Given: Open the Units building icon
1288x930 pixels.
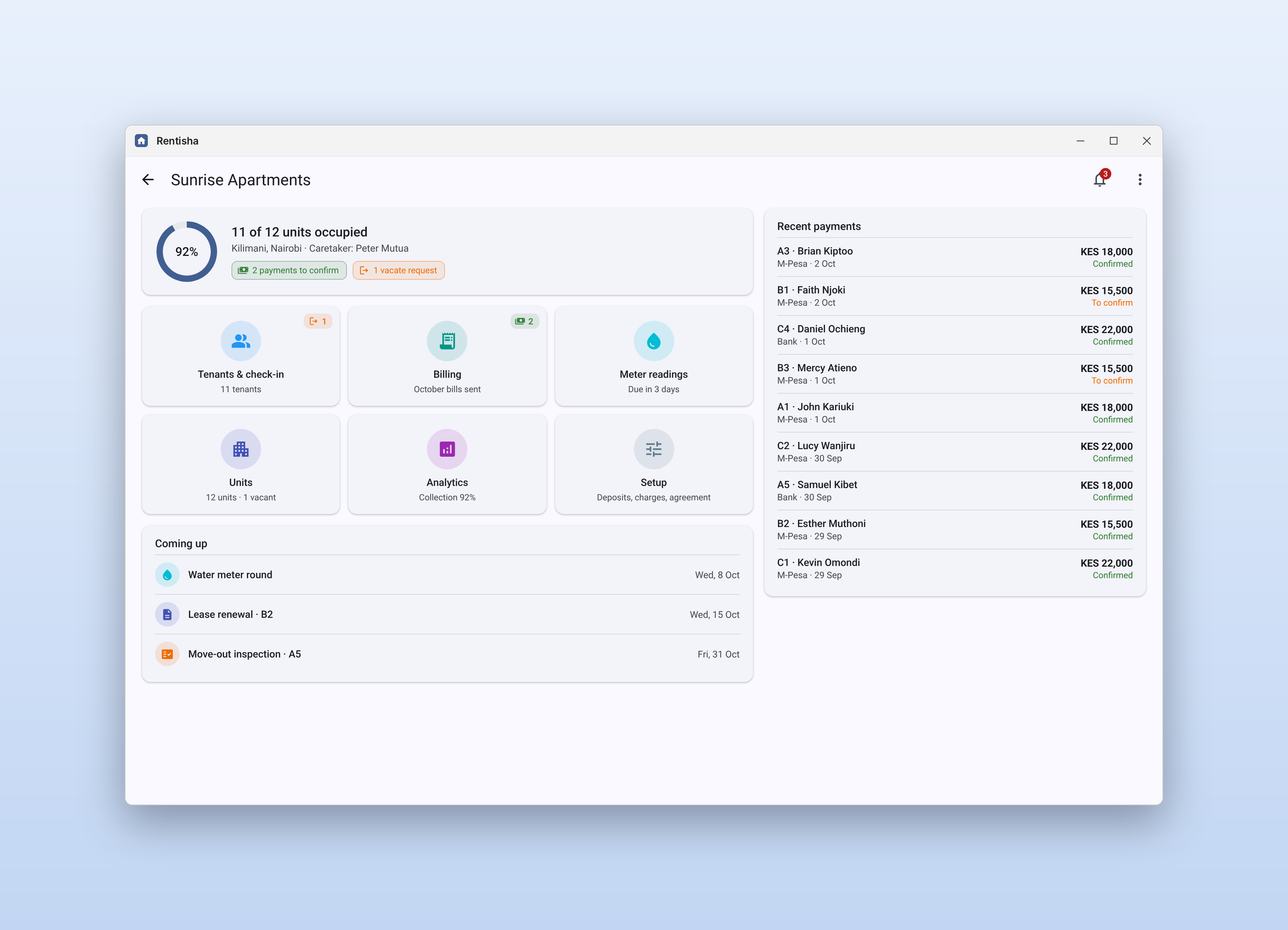Looking at the screenshot, I should coord(241,449).
